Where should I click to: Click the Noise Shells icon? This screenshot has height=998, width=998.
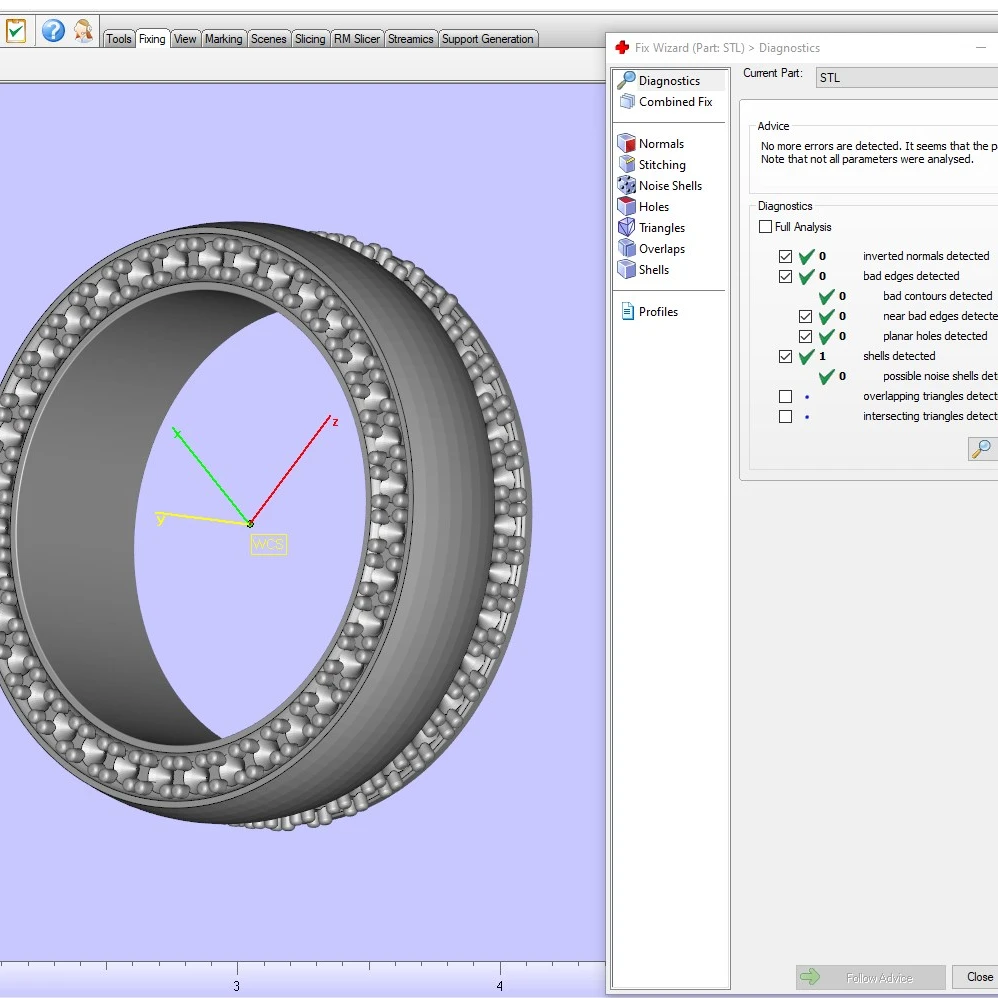click(x=626, y=185)
